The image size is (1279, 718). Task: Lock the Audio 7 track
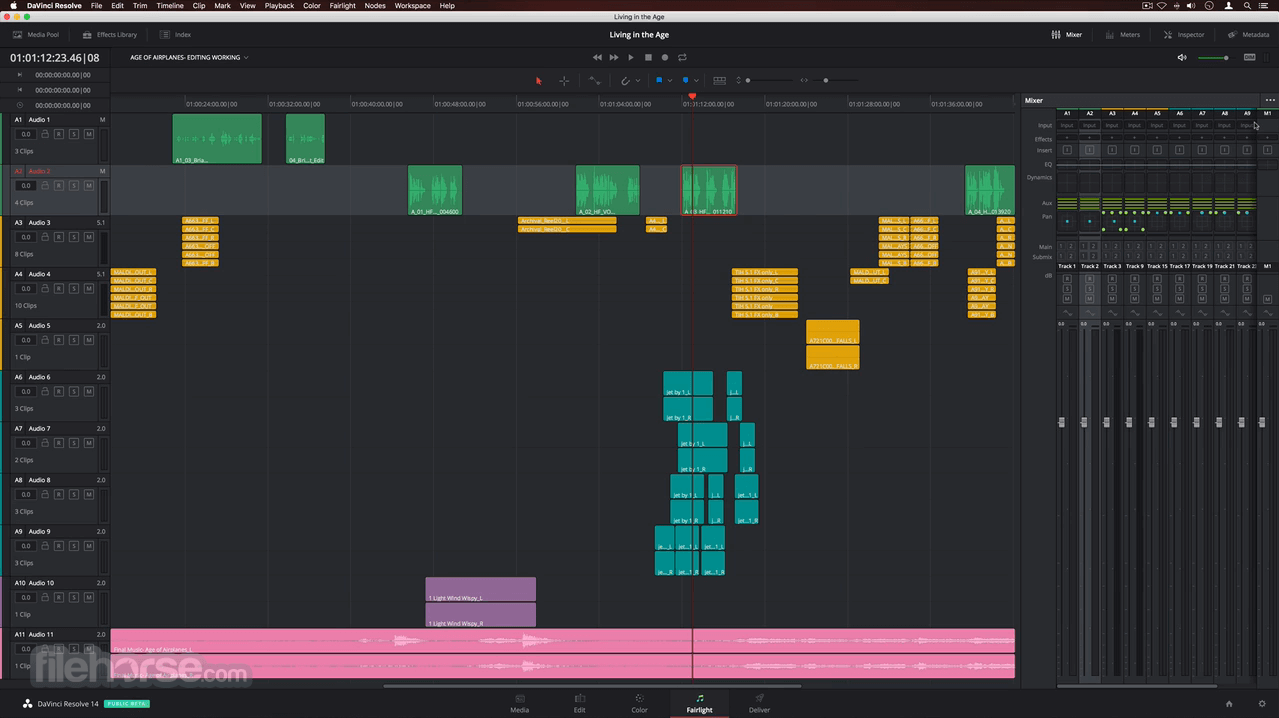[x=45, y=443]
